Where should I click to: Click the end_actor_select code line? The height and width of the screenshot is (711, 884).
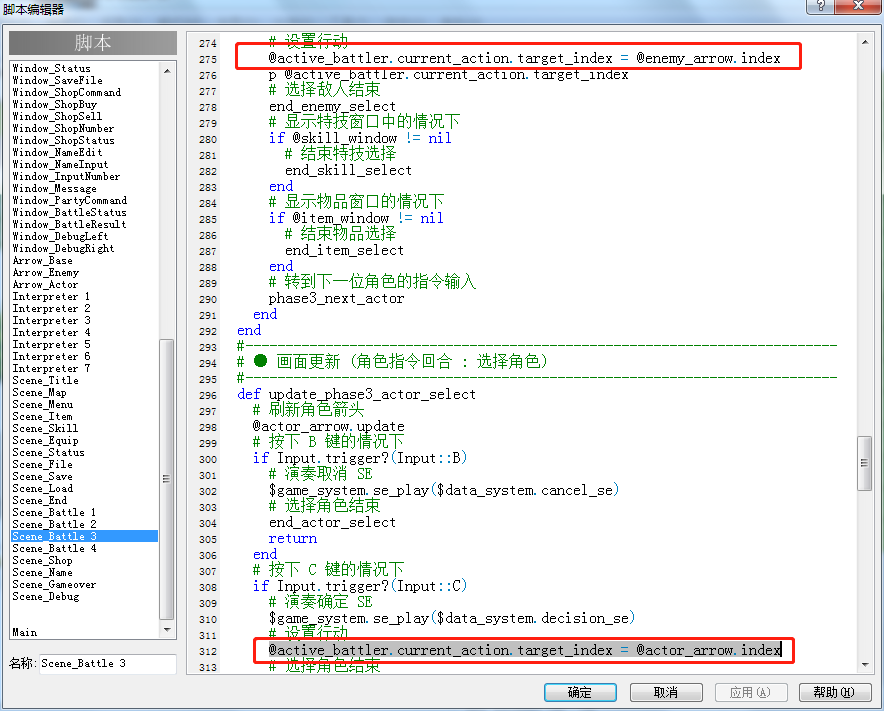click(x=332, y=522)
